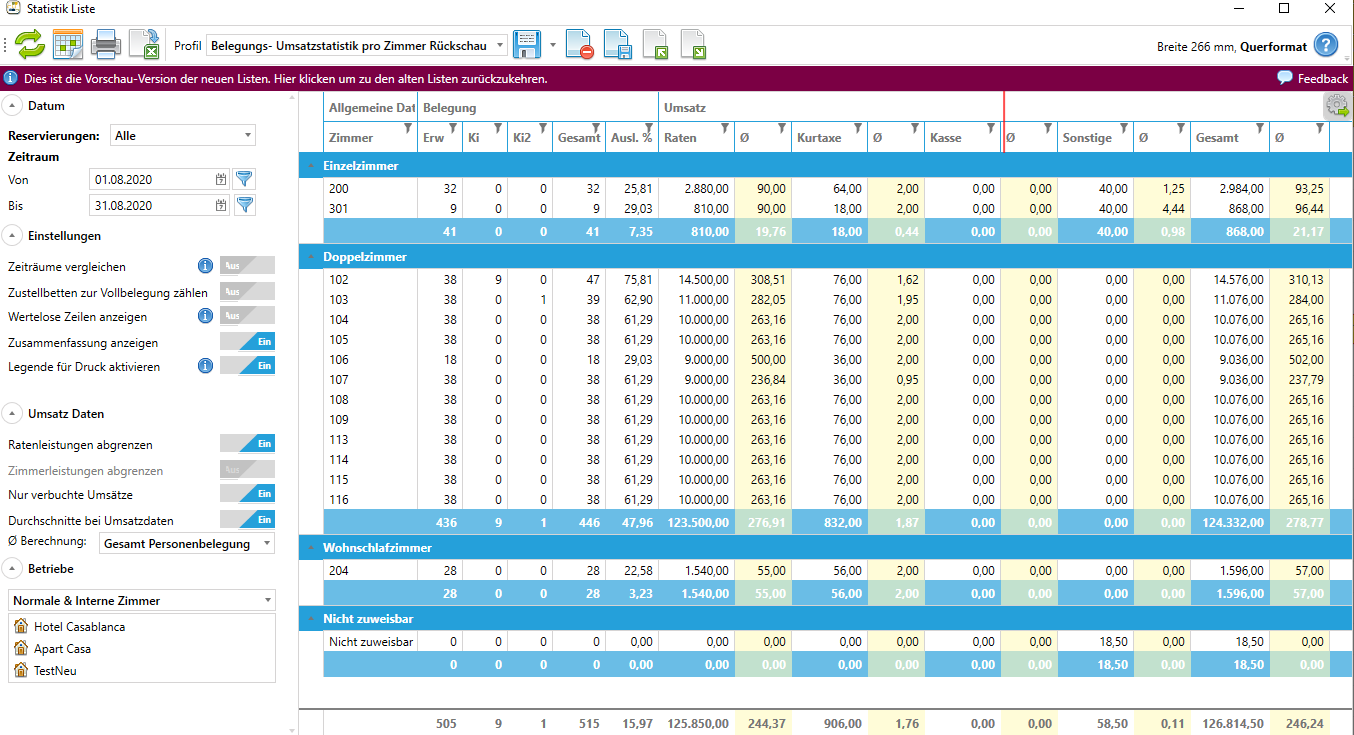Image resolution: width=1354 pixels, height=735 pixels.
Task: Export the list to Excel
Action: (x=144, y=45)
